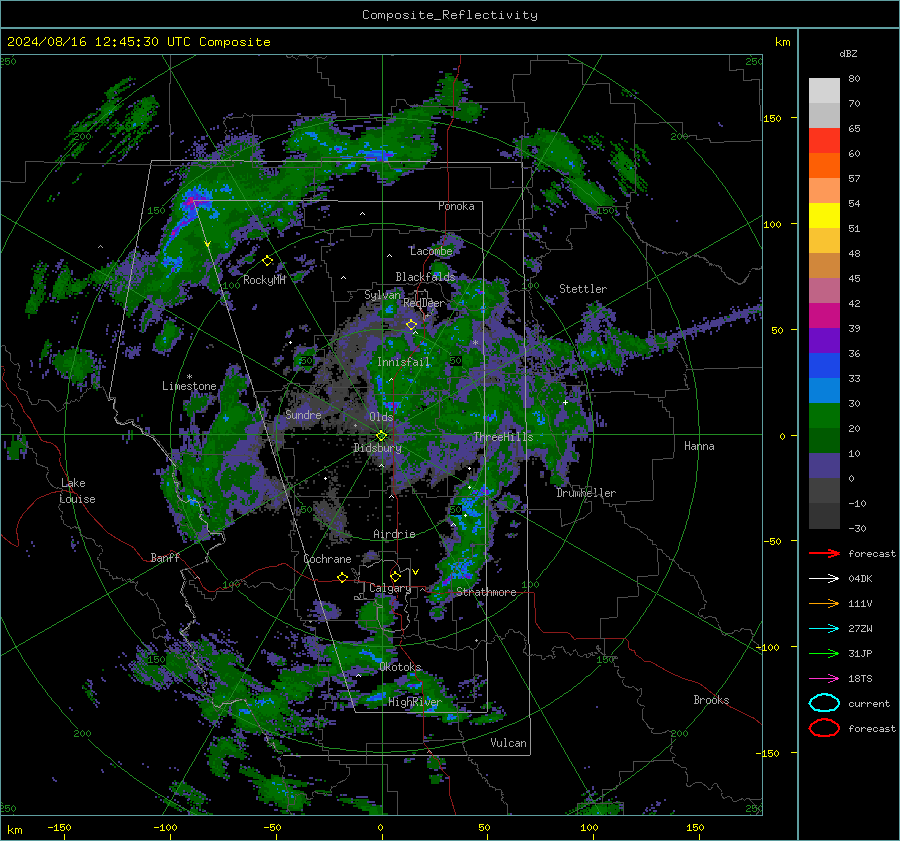
Task: Click the RockyMH map label
Action: (264, 280)
